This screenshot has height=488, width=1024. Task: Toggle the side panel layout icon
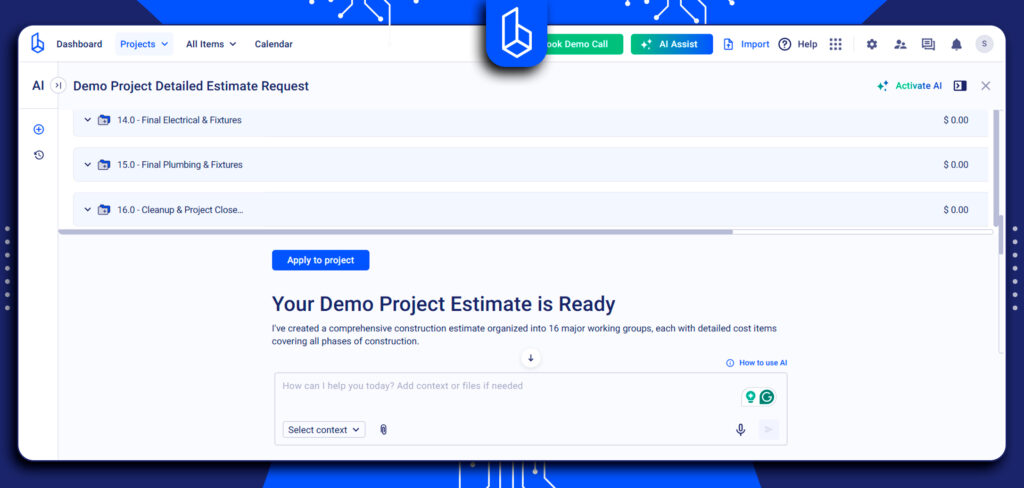click(959, 86)
